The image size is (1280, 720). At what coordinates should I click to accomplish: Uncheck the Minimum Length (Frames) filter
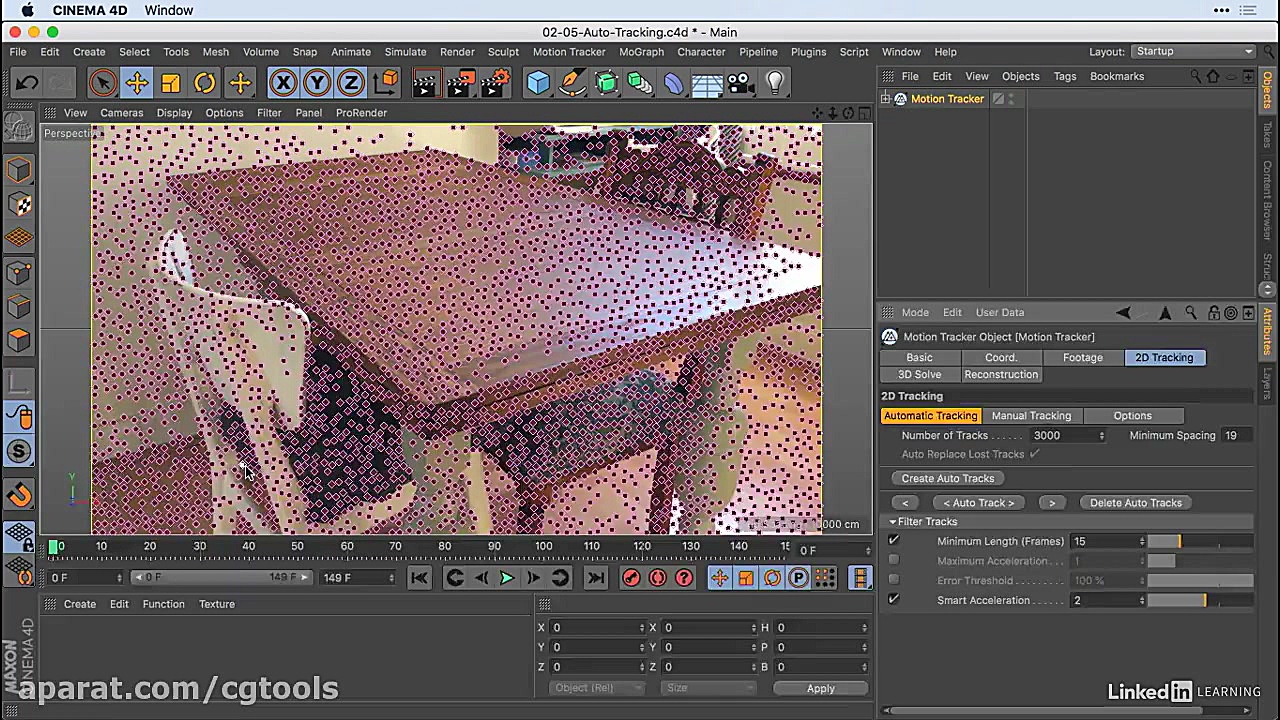pos(894,541)
